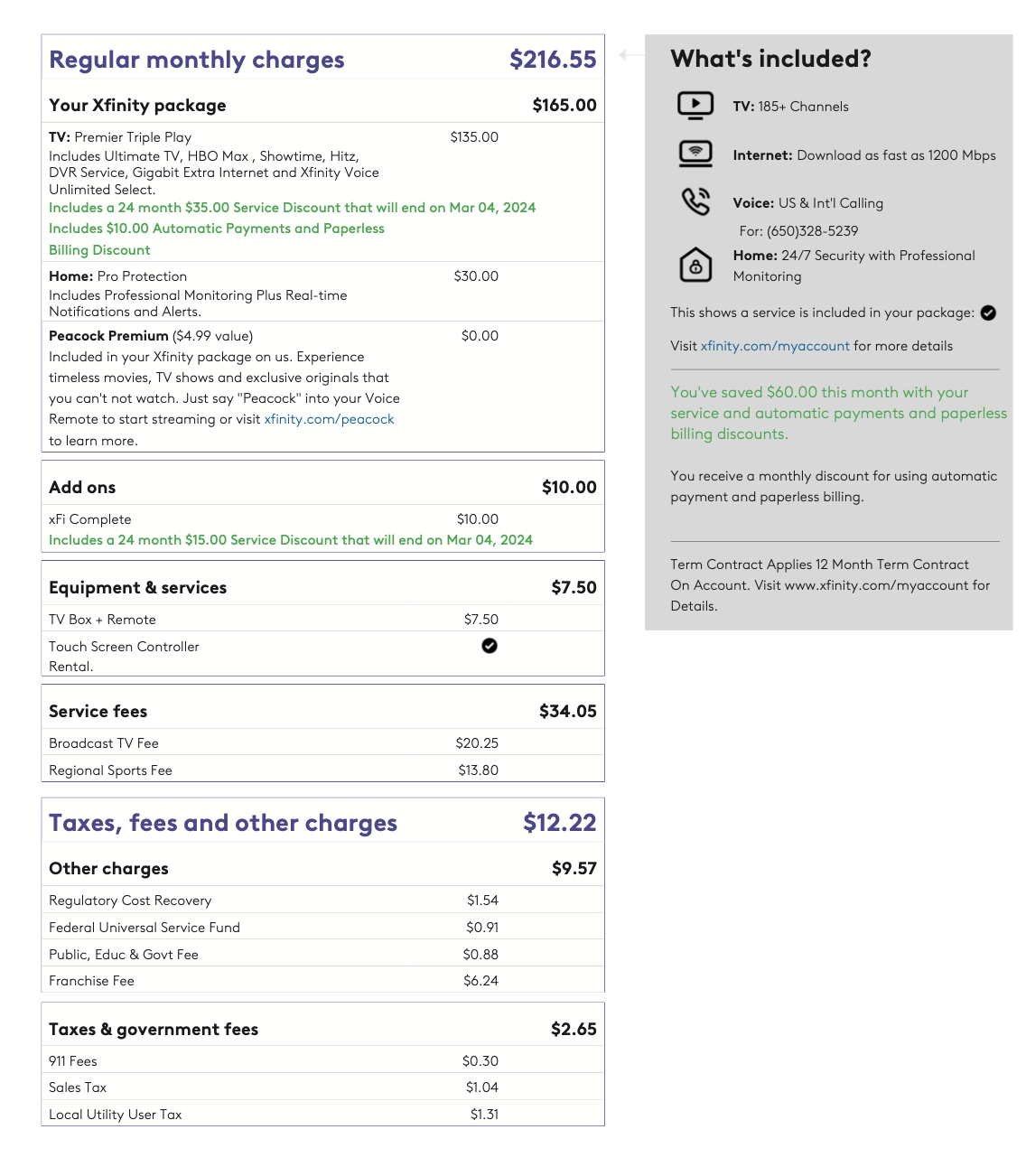Click the TV channels icon
This screenshot has height=1176, width=1026.
pos(695,106)
